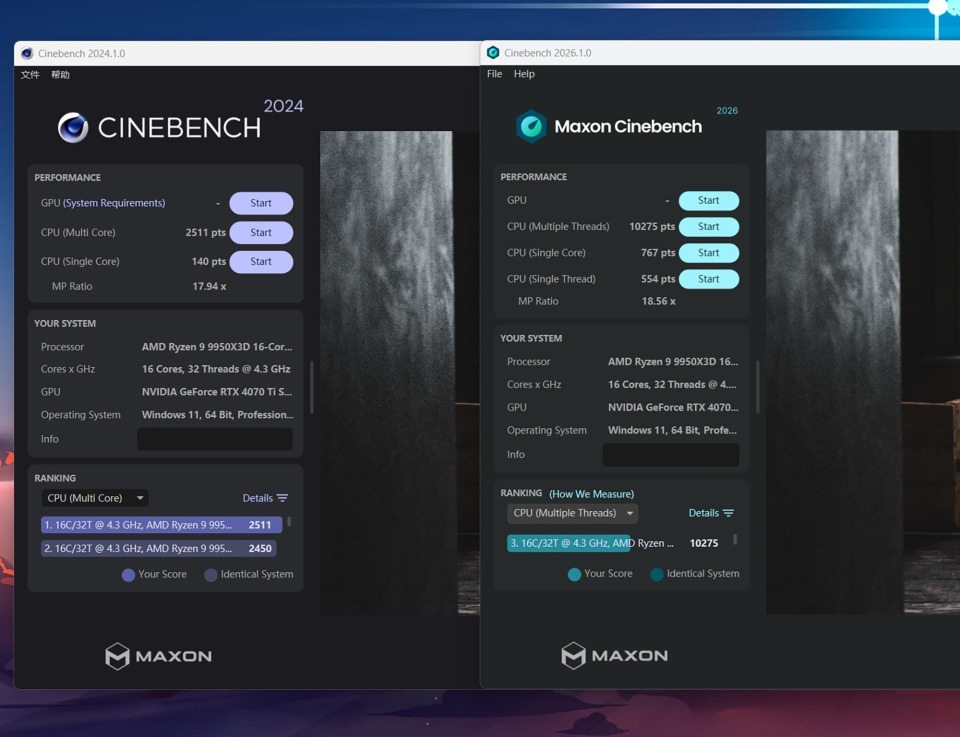Start CPU (Single Thread) test in Cinebench 2026

tap(708, 279)
